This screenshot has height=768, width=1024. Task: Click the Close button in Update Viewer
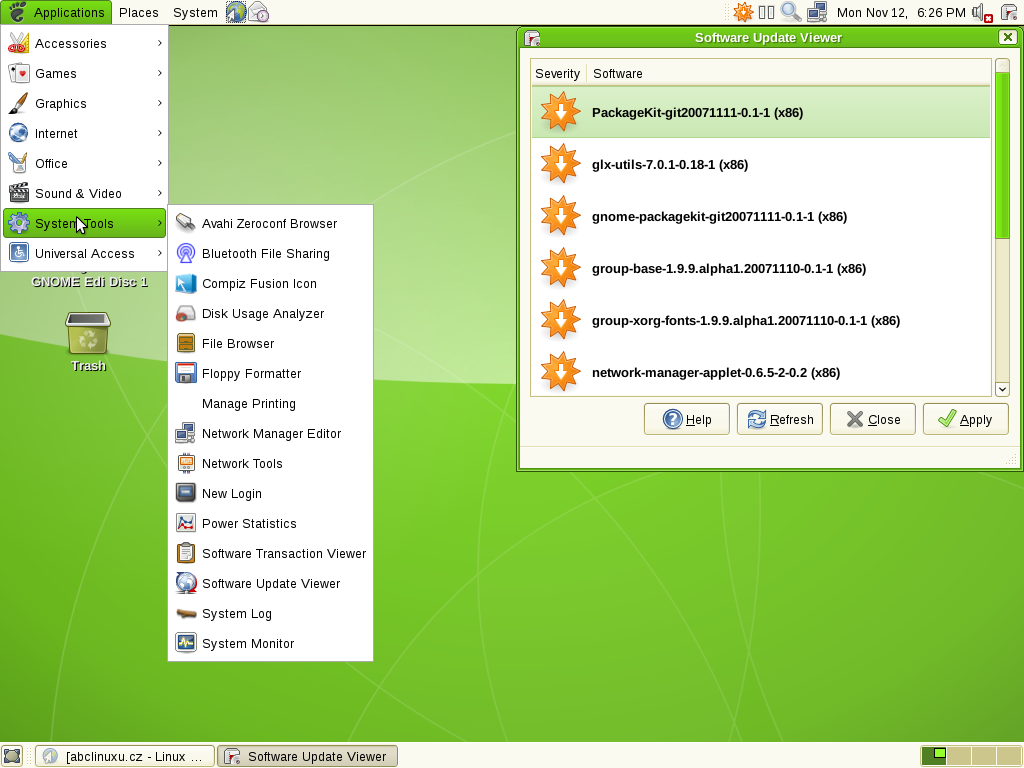[x=872, y=419]
